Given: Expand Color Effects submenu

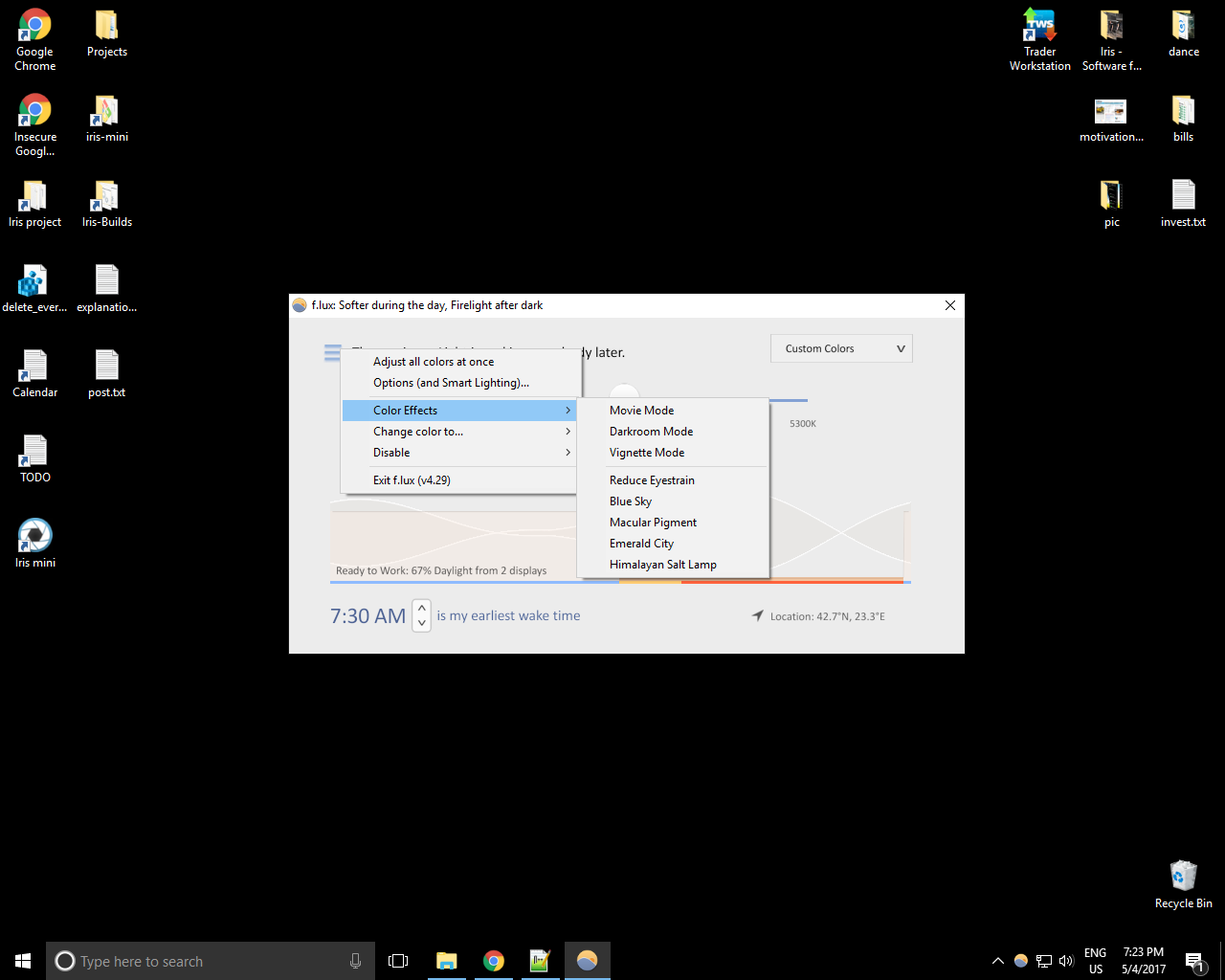Looking at the screenshot, I should click(x=459, y=411).
